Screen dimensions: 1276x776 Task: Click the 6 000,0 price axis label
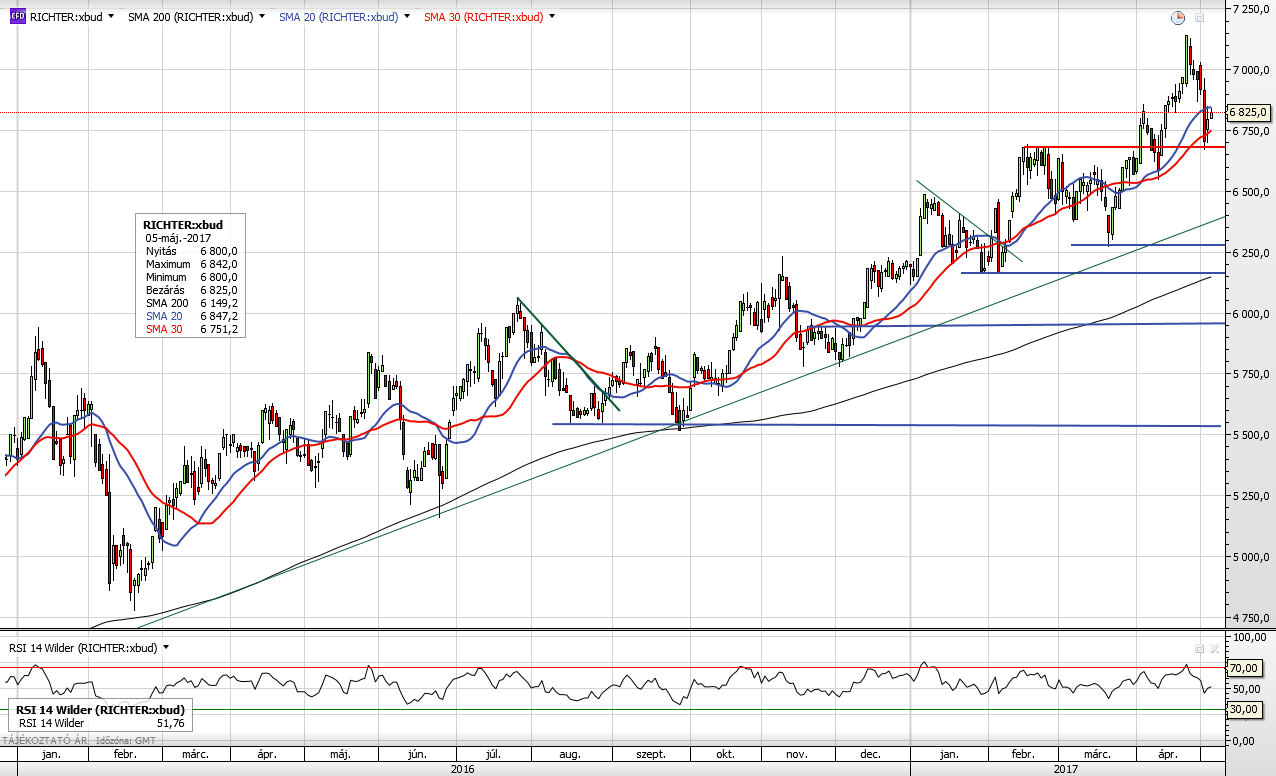click(x=1250, y=314)
